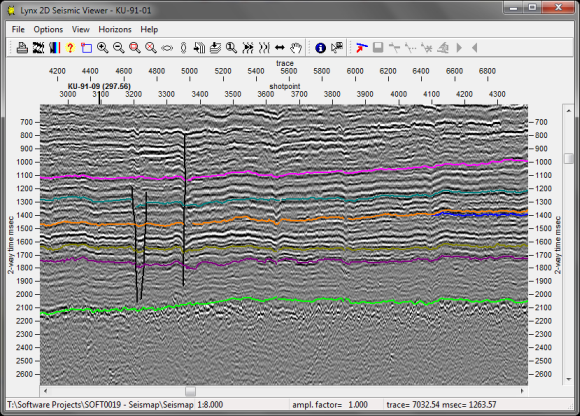Viewport: 580px width, 416px height.
Task: Click the vertical scrollbar up arrow
Action: (569, 110)
